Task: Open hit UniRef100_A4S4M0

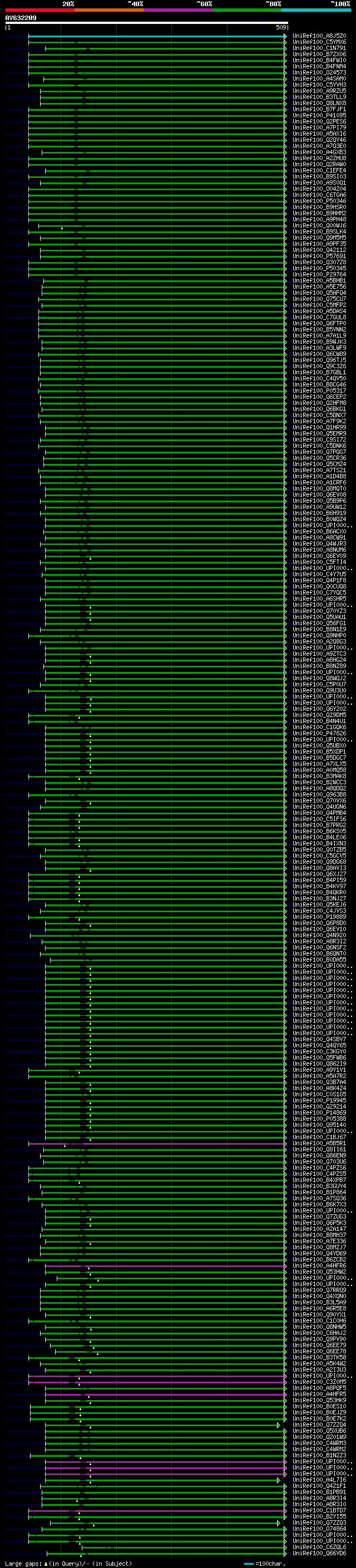Action: 319,78
